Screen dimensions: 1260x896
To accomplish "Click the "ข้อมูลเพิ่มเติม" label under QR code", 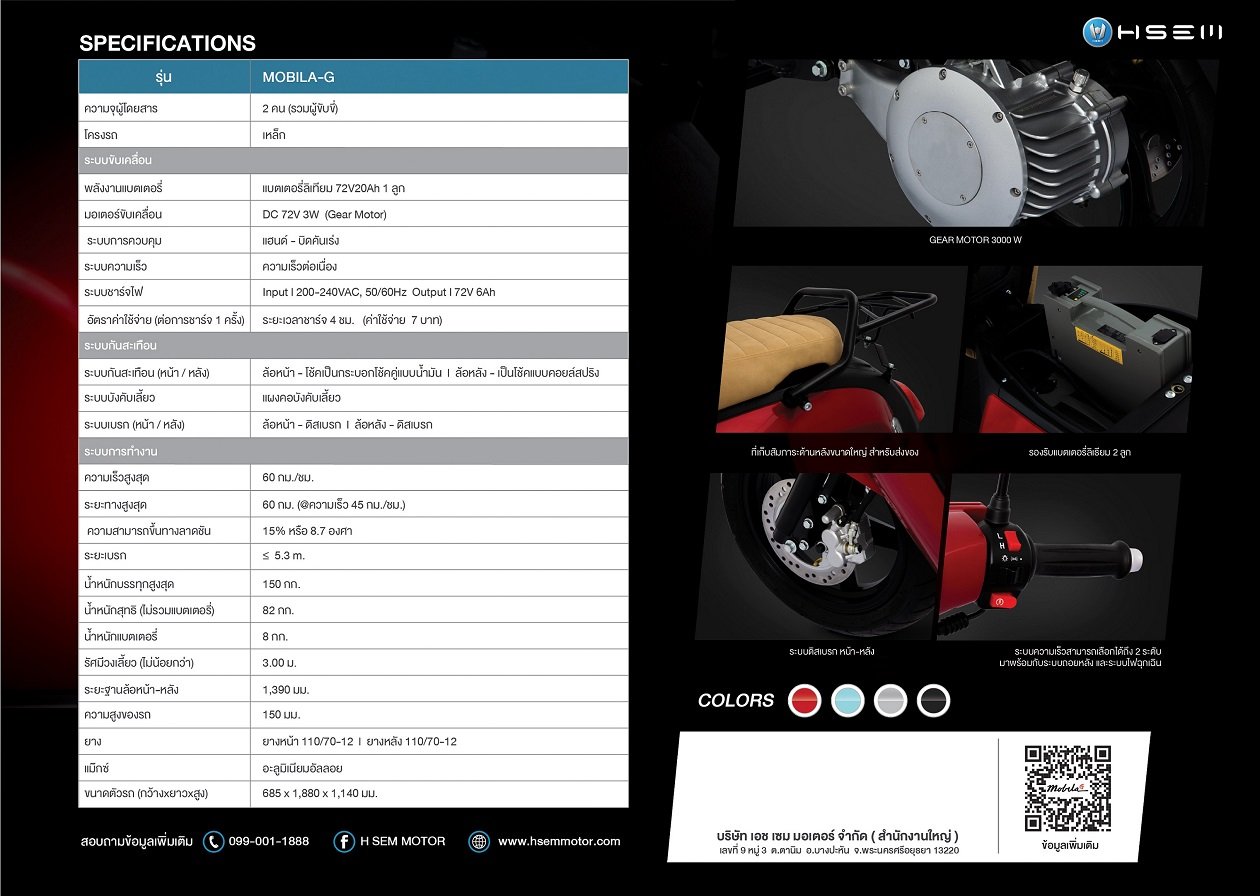I will tap(1068, 846).
